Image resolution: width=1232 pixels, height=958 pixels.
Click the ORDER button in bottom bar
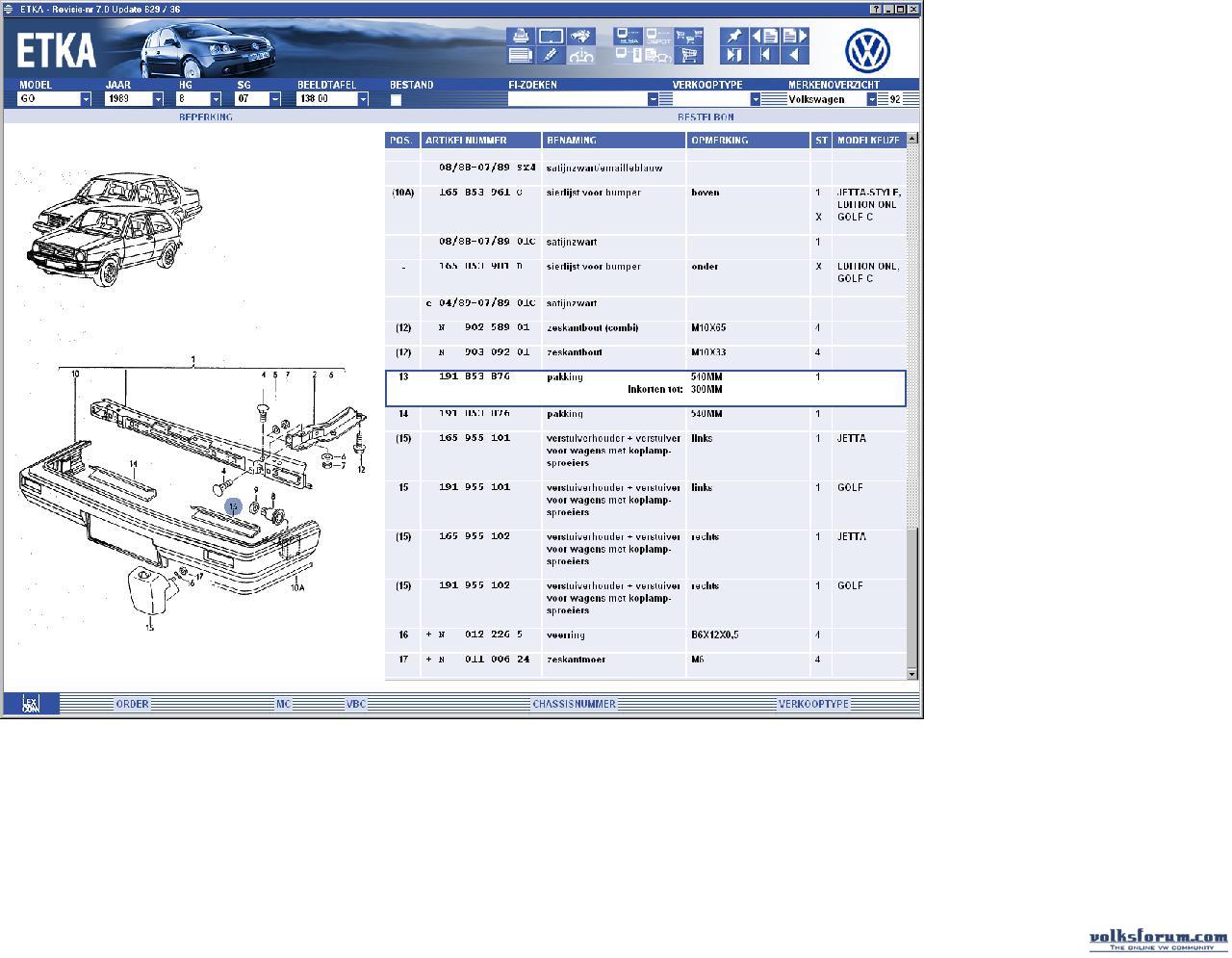(x=132, y=704)
